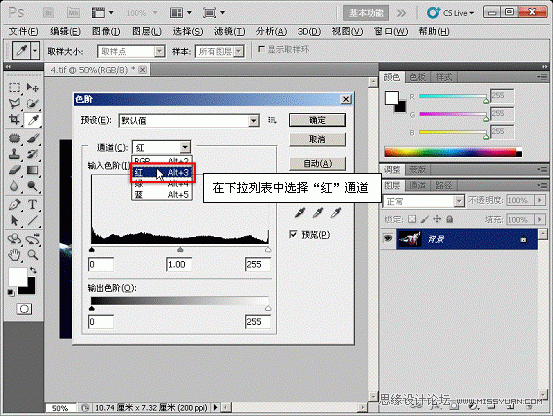Toggle lock all icon

click(449, 219)
